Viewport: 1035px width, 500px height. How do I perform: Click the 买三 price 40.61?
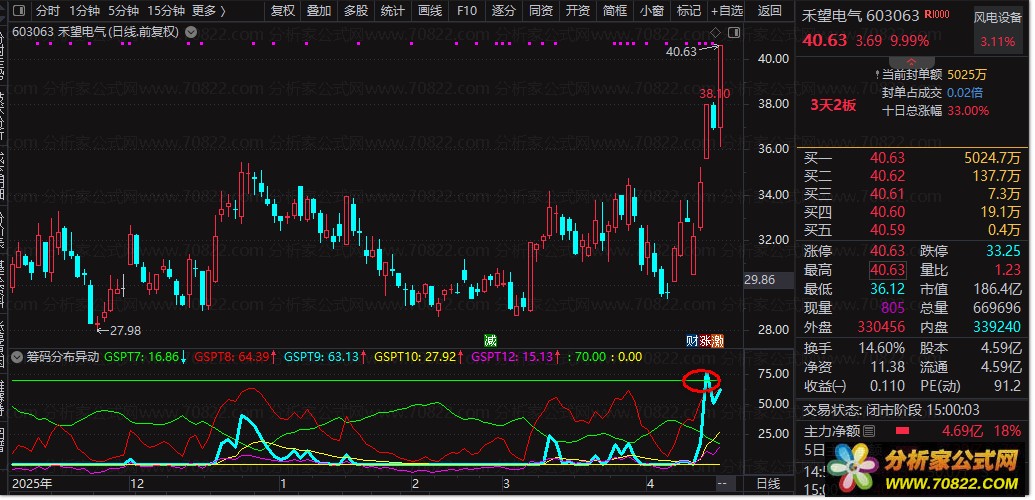click(x=887, y=194)
